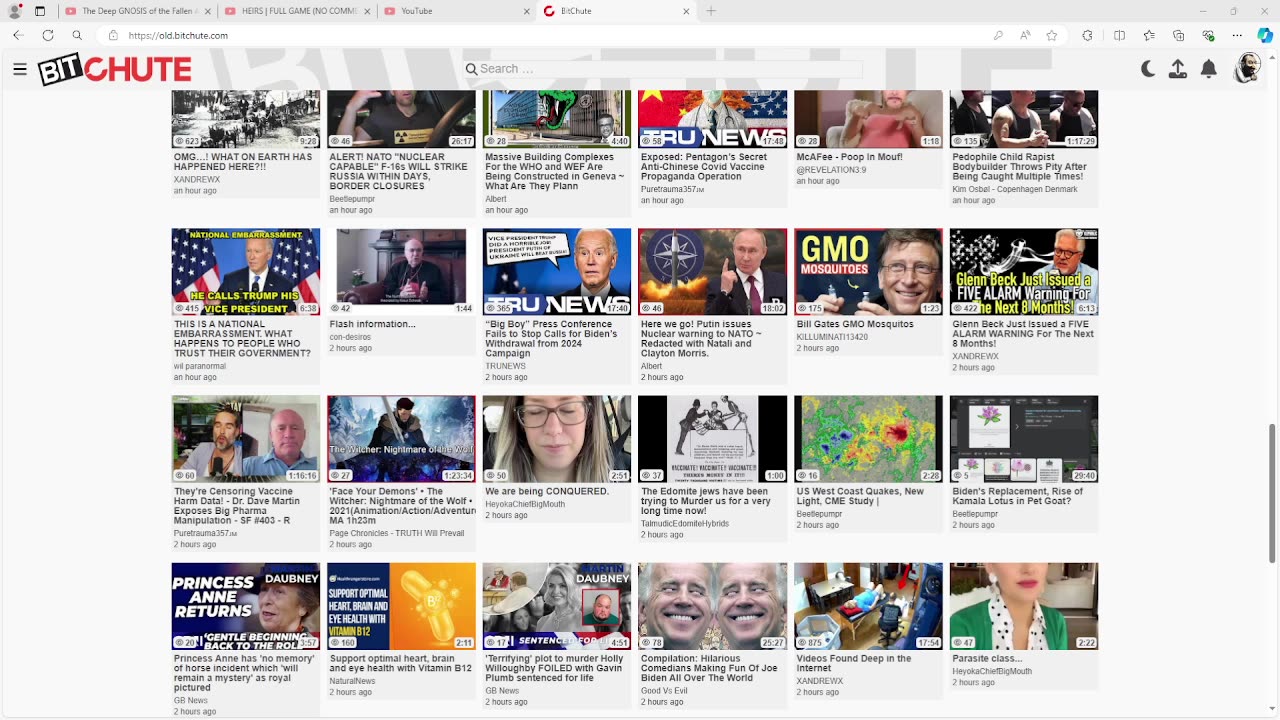This screenshot has height=720, width=1280.
Task: Visit Page Chronicles - TRUTH Will Prevail channel
Action: tap(397, 533)
